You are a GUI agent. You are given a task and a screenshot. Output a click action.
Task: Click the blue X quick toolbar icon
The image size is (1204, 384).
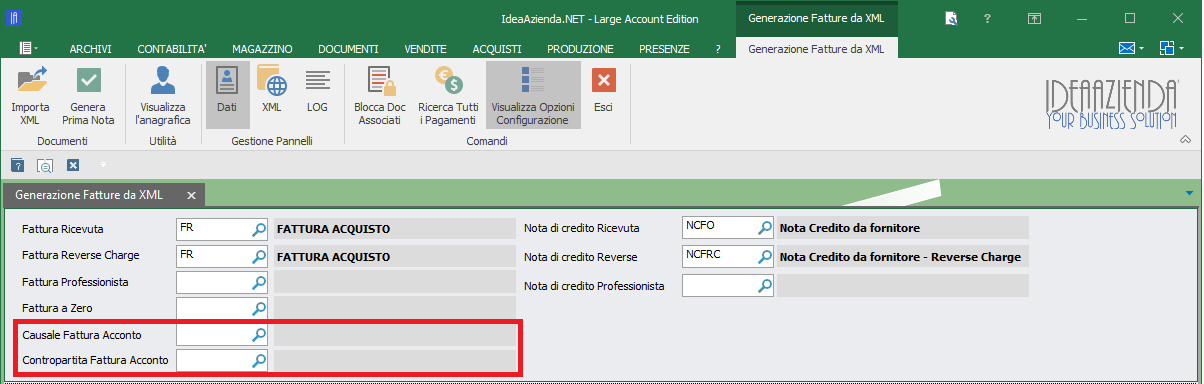tap(73, 165)
